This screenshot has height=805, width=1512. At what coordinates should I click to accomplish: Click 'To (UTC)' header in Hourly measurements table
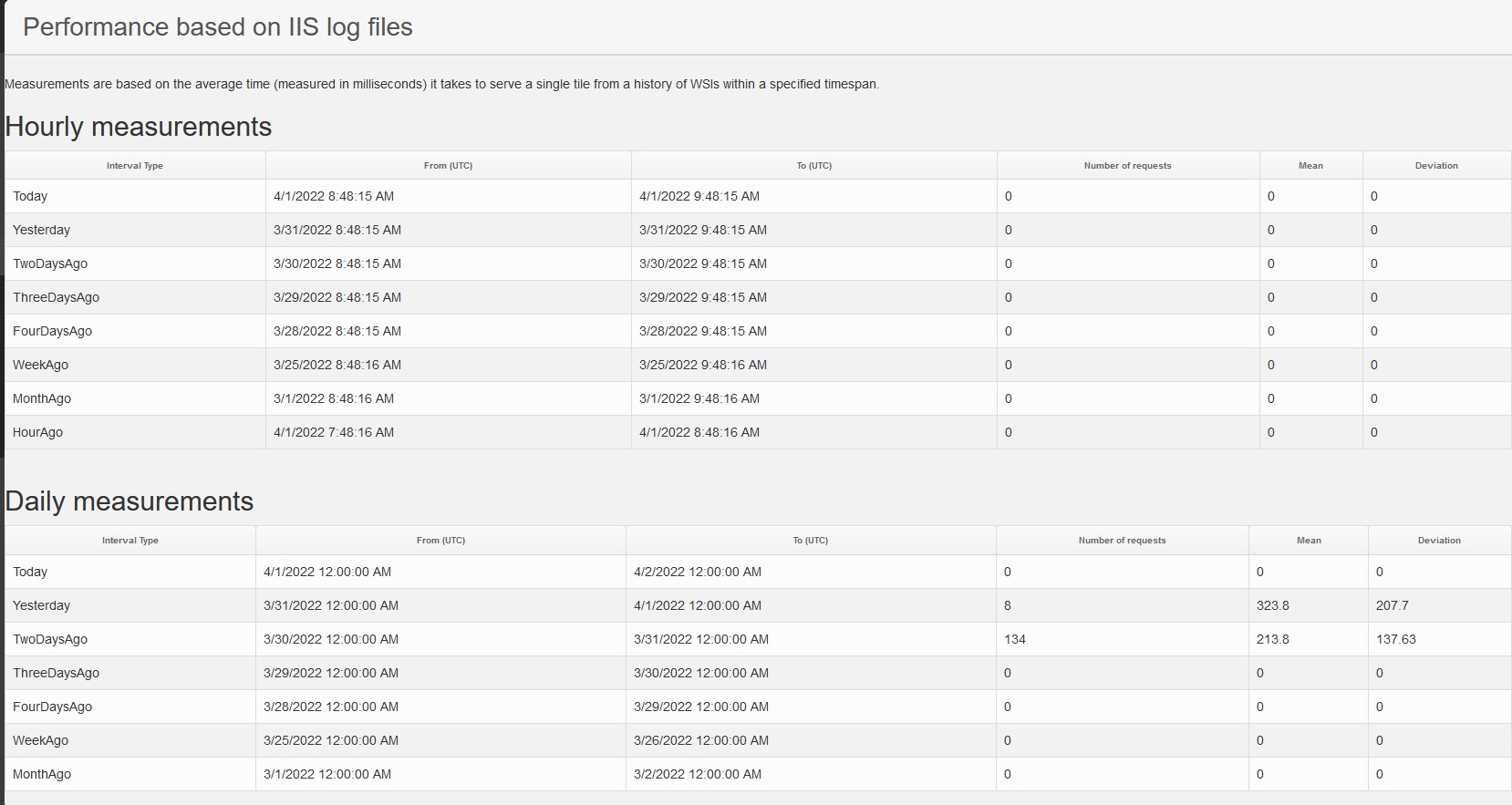click(x=813, y=166)
